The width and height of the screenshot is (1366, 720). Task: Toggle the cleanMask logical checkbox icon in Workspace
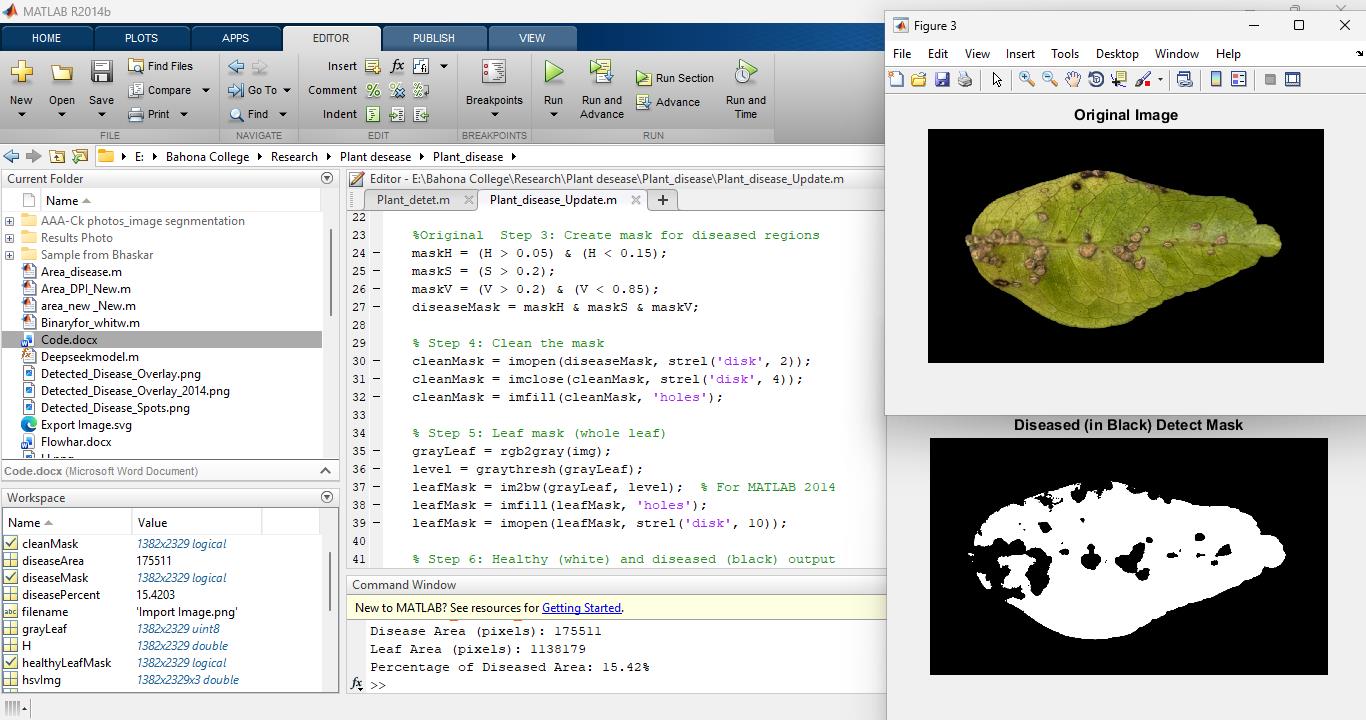(x=11, y=544)
